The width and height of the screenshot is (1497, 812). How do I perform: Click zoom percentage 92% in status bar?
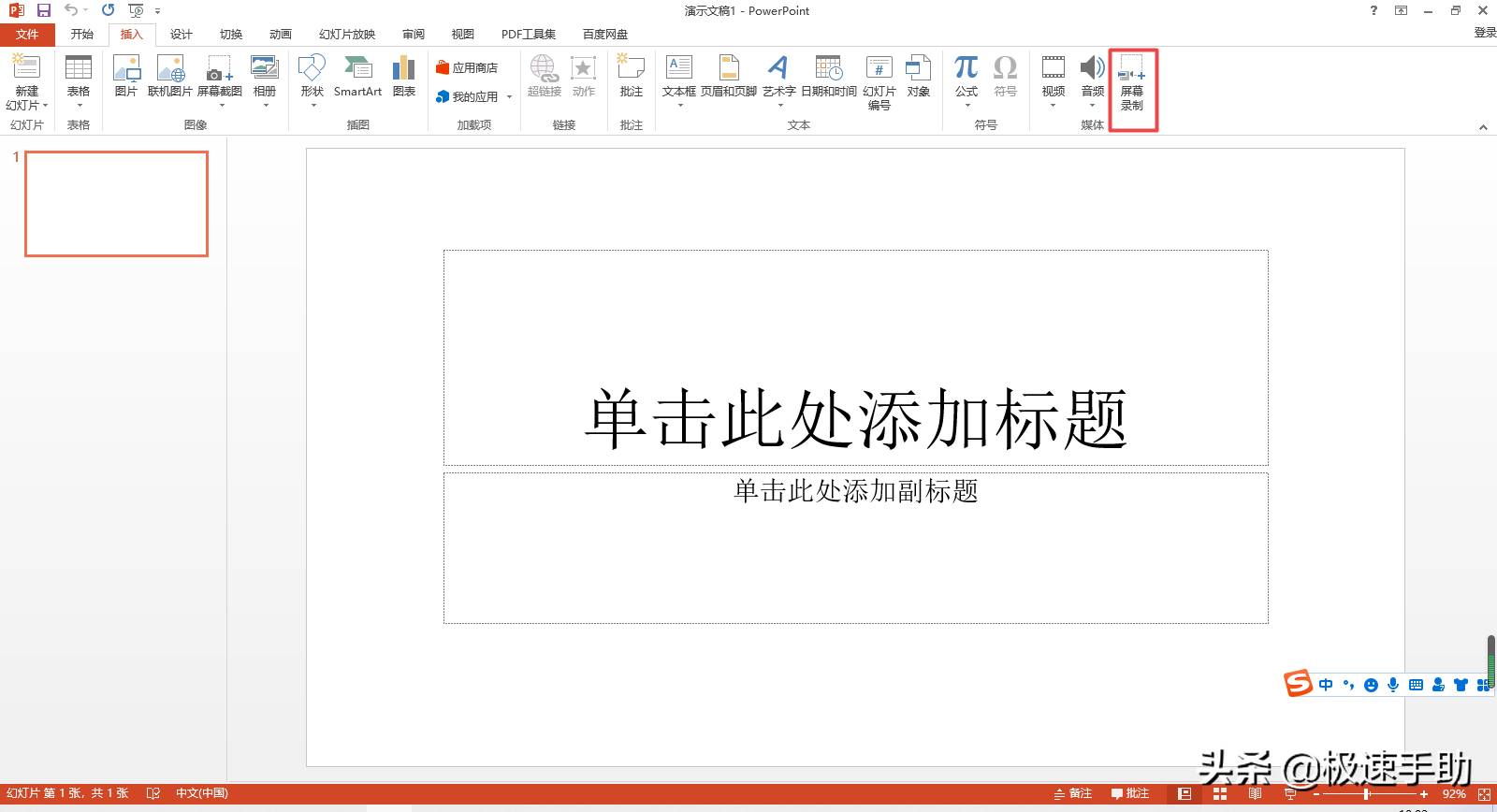click(x=1454, y=793)
